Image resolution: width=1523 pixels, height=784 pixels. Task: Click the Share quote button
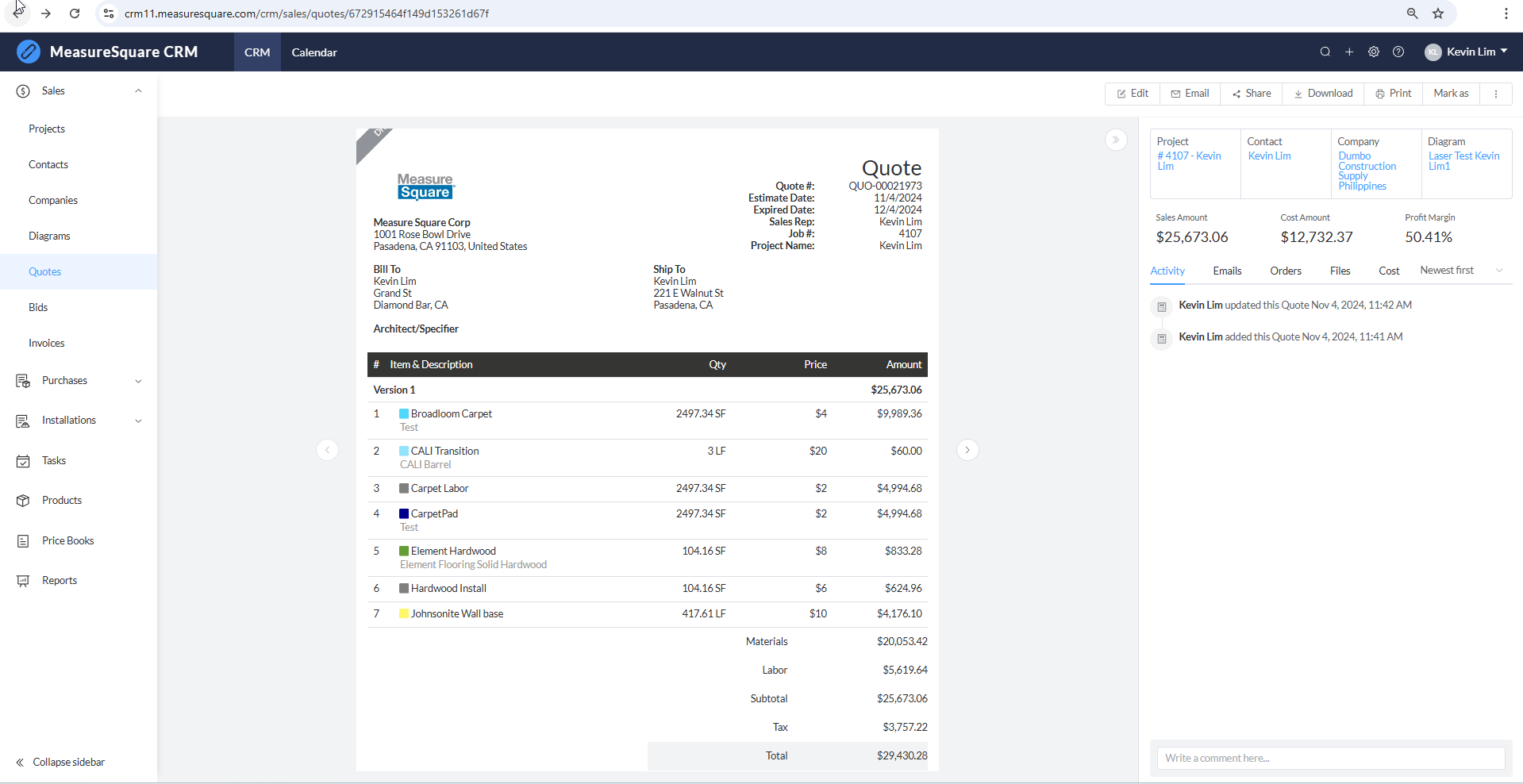click(1251, 94)
